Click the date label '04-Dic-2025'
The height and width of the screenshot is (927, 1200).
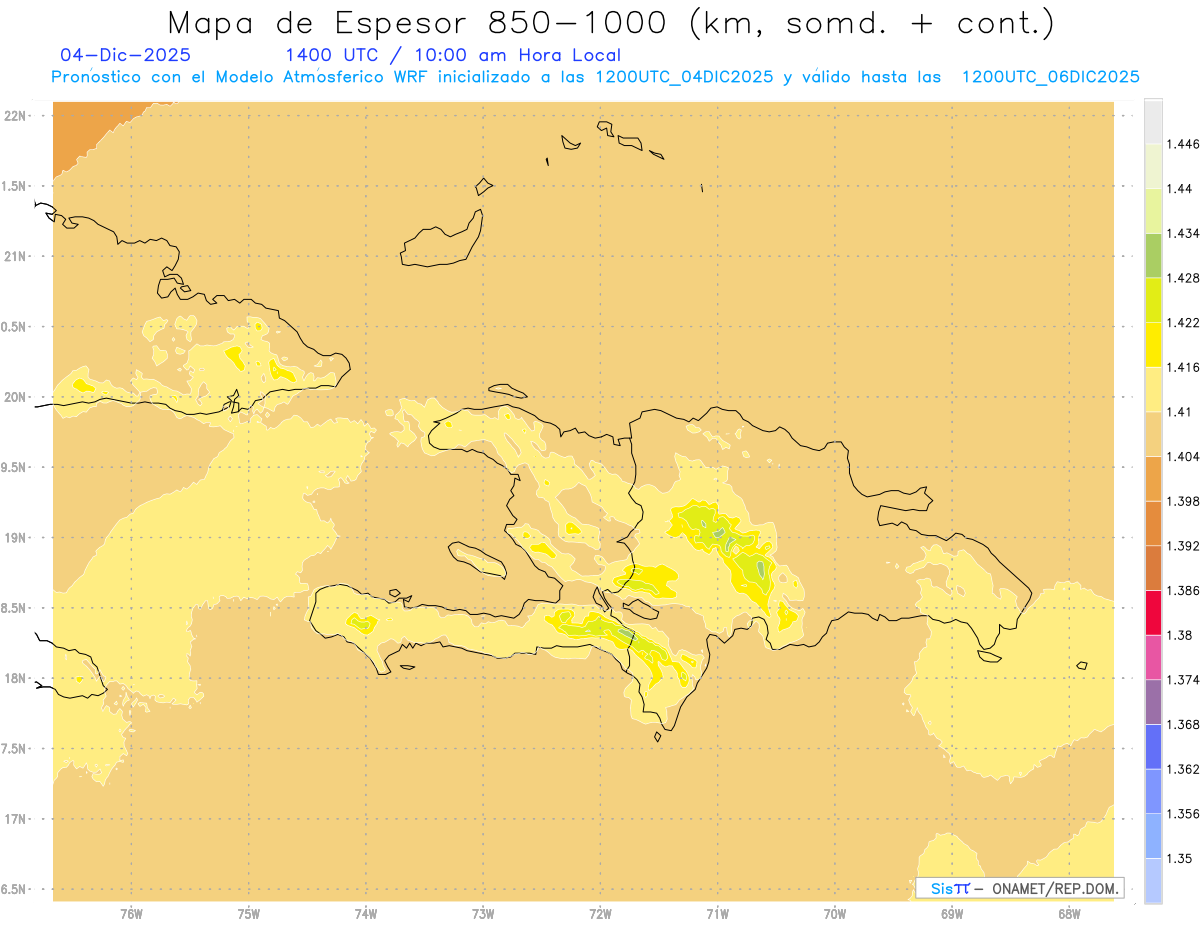pos(126,55)
